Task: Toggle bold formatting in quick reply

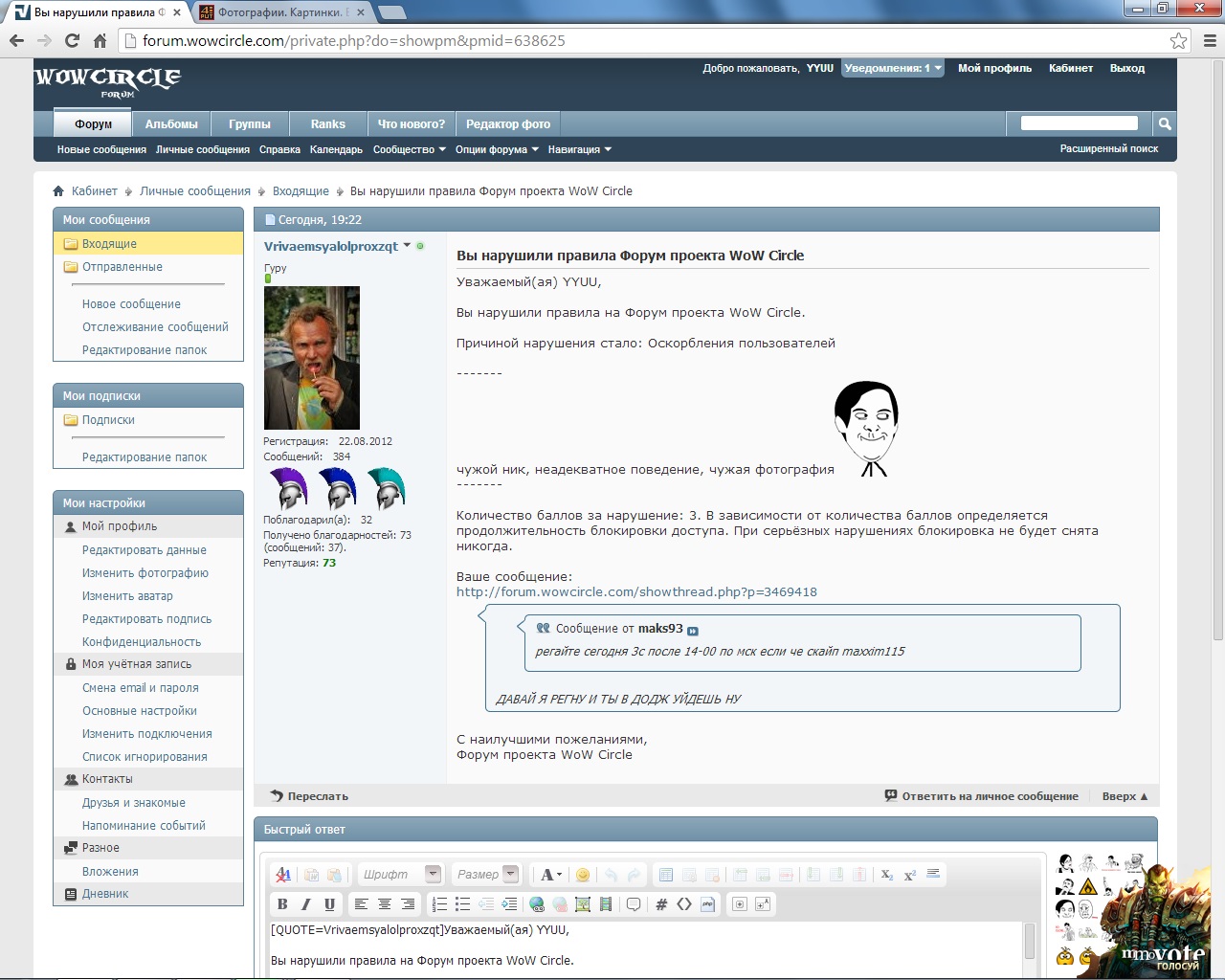Action: (282, 904)
